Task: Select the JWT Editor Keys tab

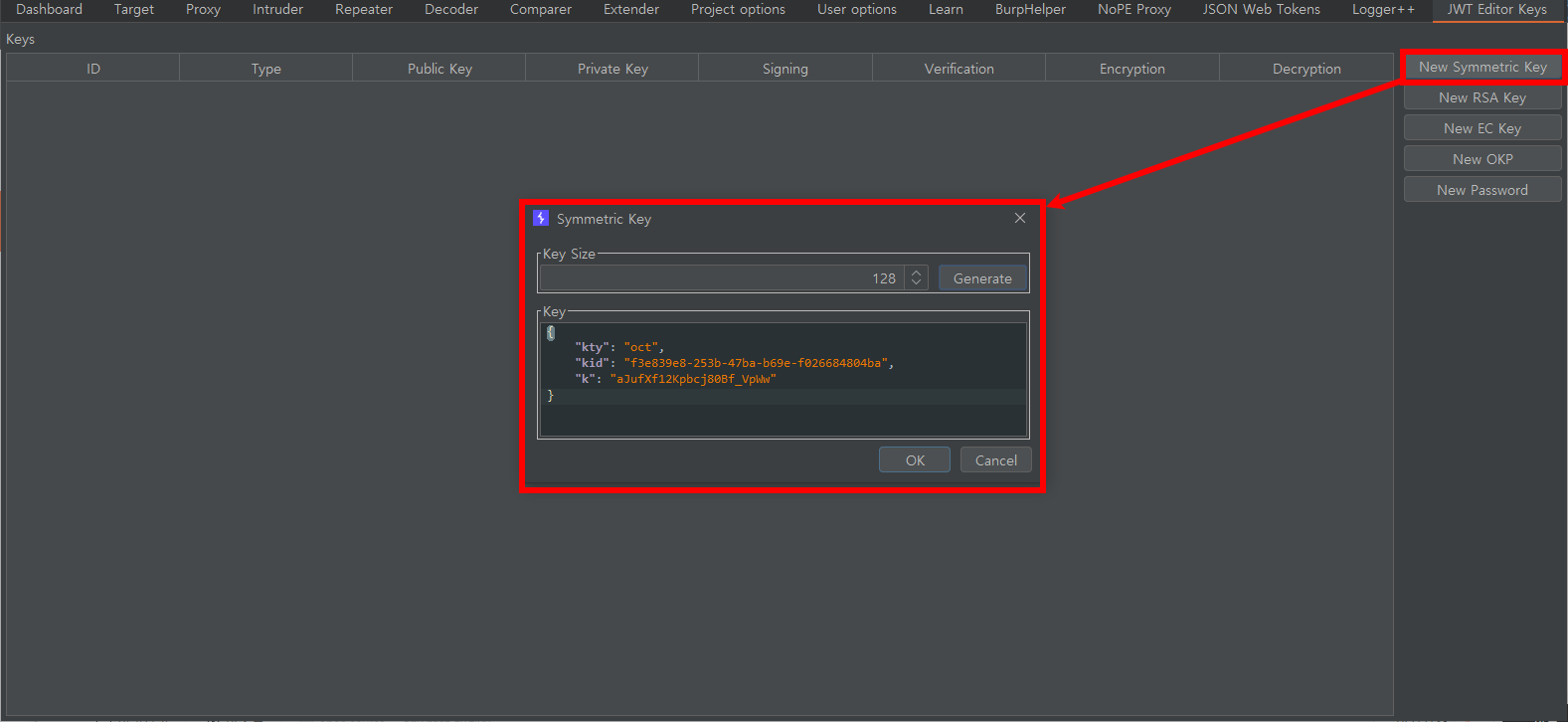Action: pyautogui.click(x=1496, y=9)
